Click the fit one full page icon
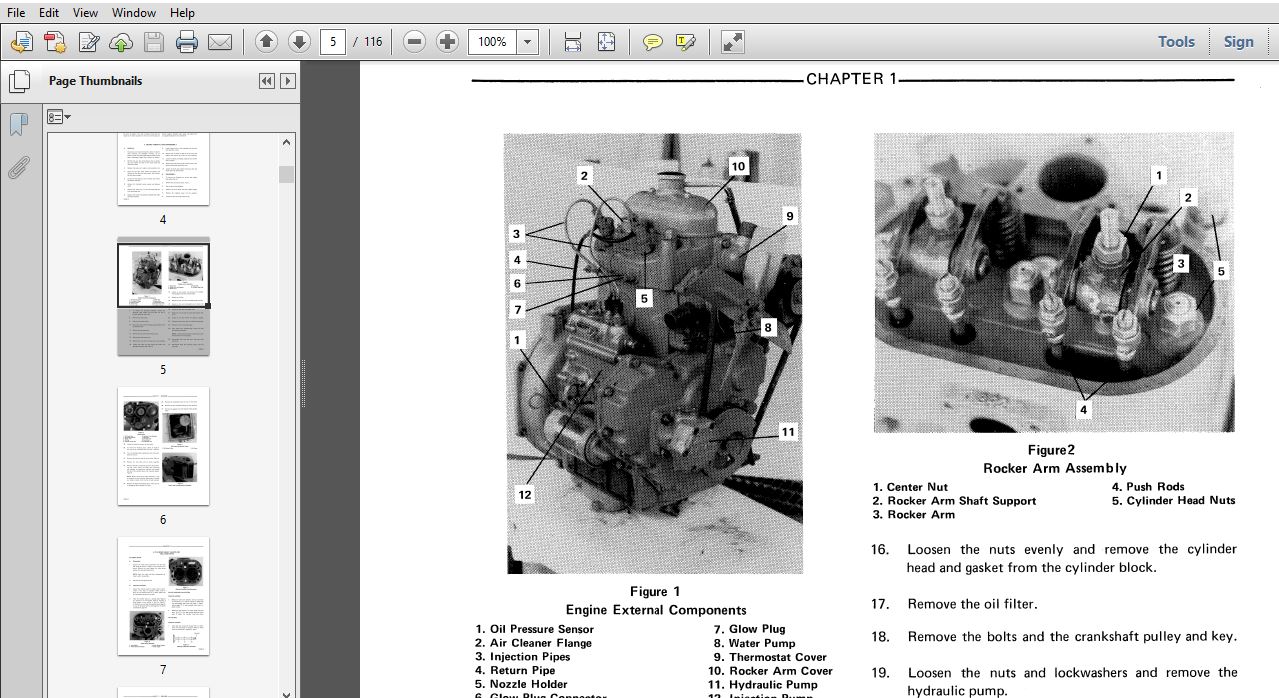 [x=606, y=42]
